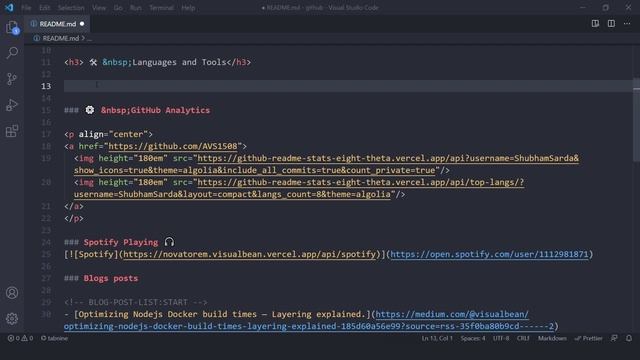Change end of line sequence CRLF

[x=523, y=338]
